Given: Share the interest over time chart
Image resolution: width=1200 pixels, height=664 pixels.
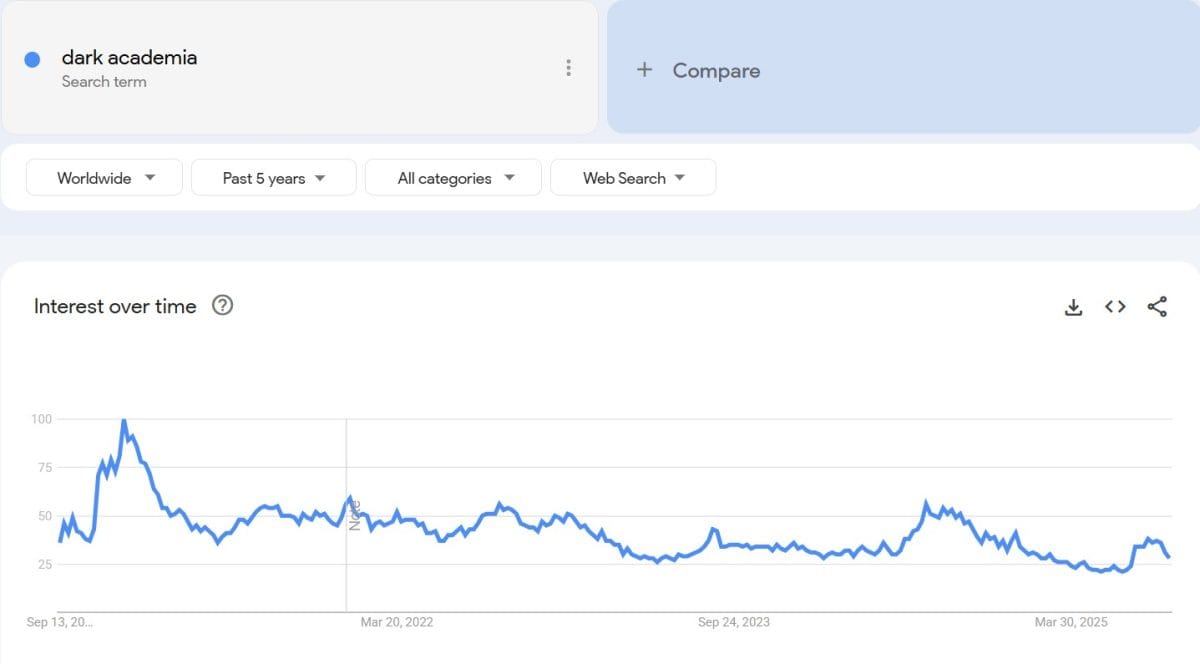Looking at the screenshot, I should 1157,307.
